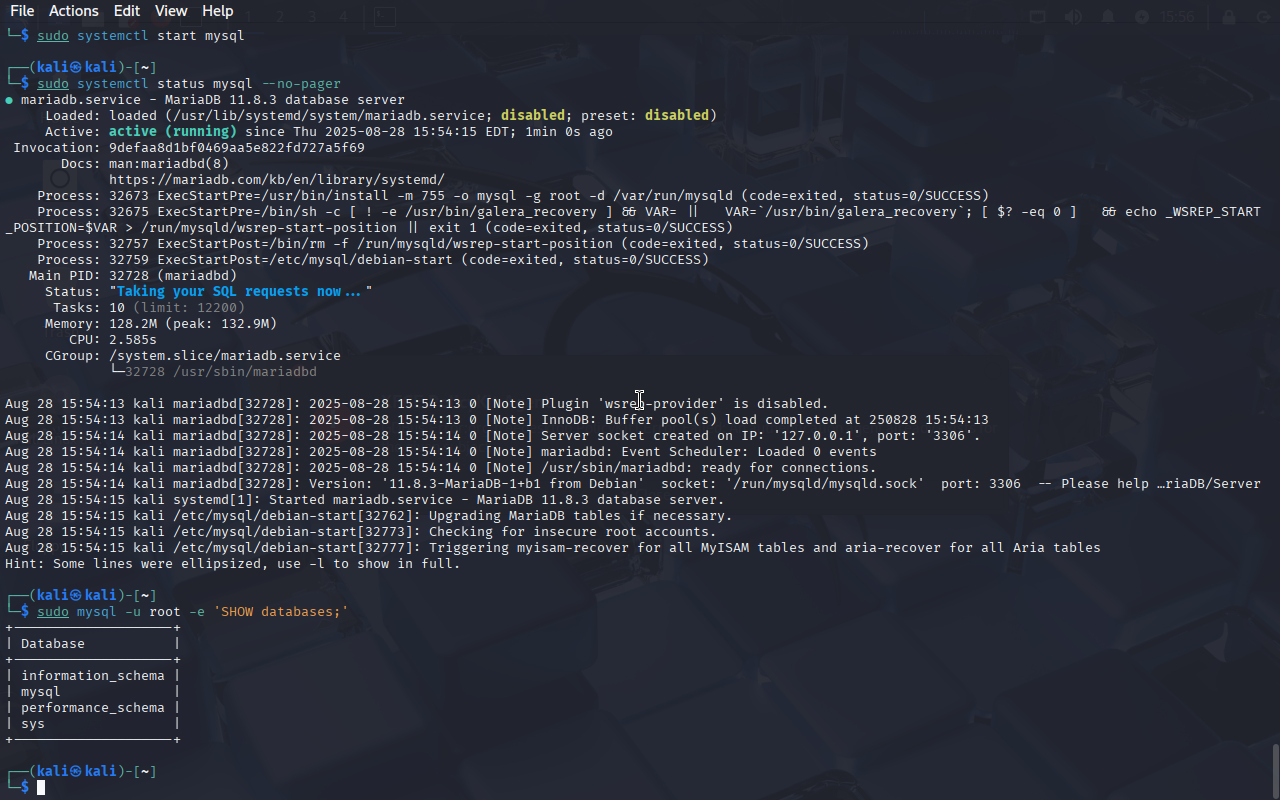Select the 'mysql' row in the Database table
Screen dimensions: 1280x800
click(x=41, y=691)
